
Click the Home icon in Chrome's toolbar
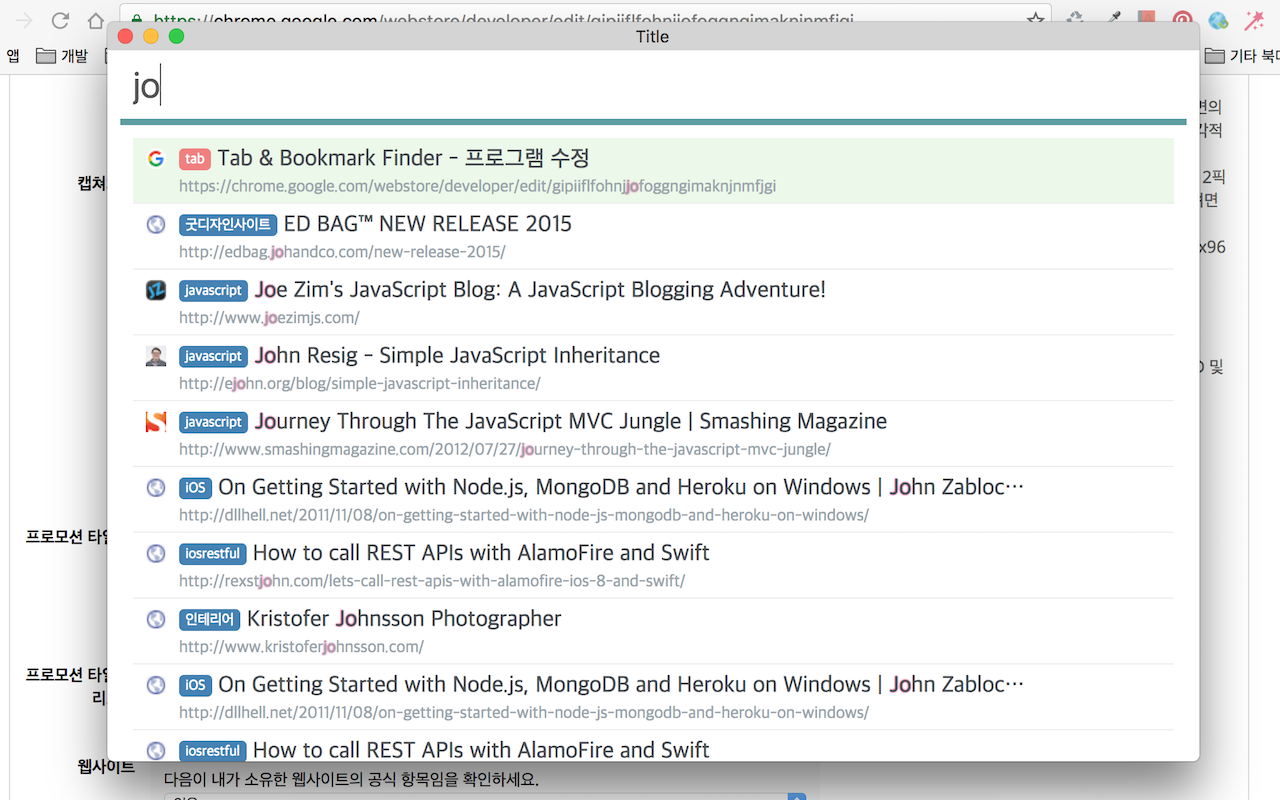tap(96, 19)
